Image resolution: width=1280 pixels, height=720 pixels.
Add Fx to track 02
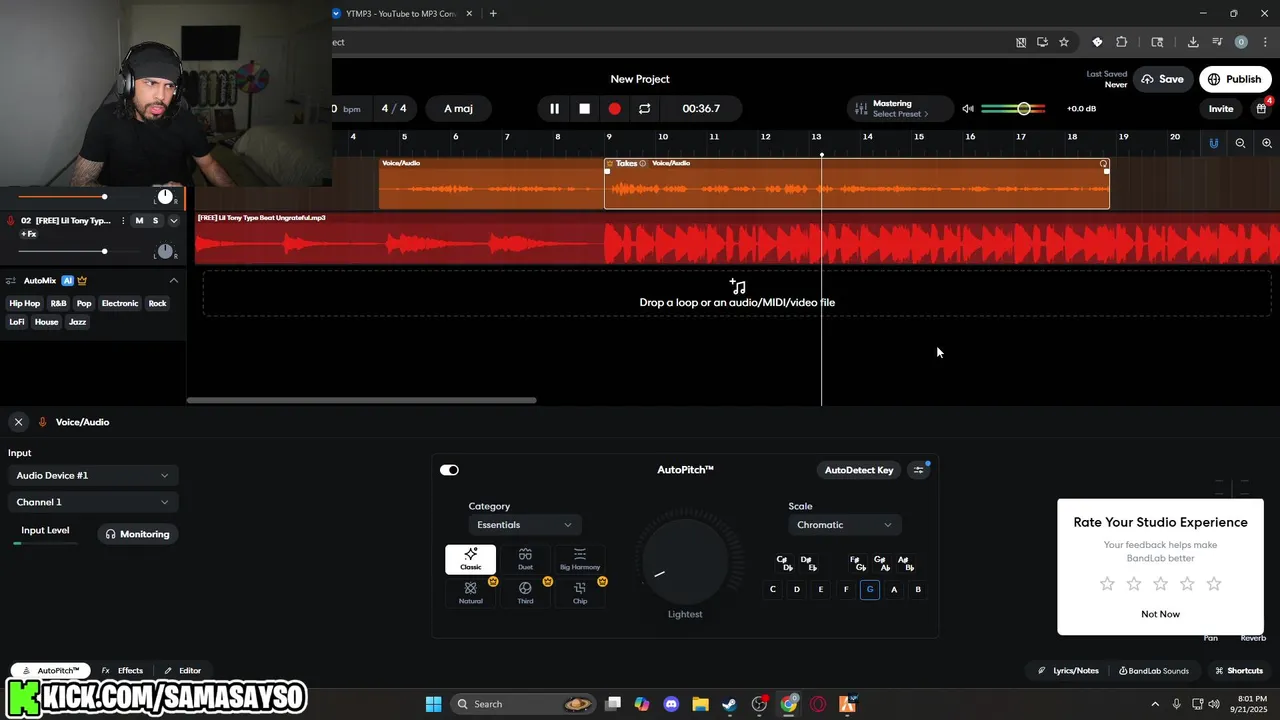click(29, 234)
